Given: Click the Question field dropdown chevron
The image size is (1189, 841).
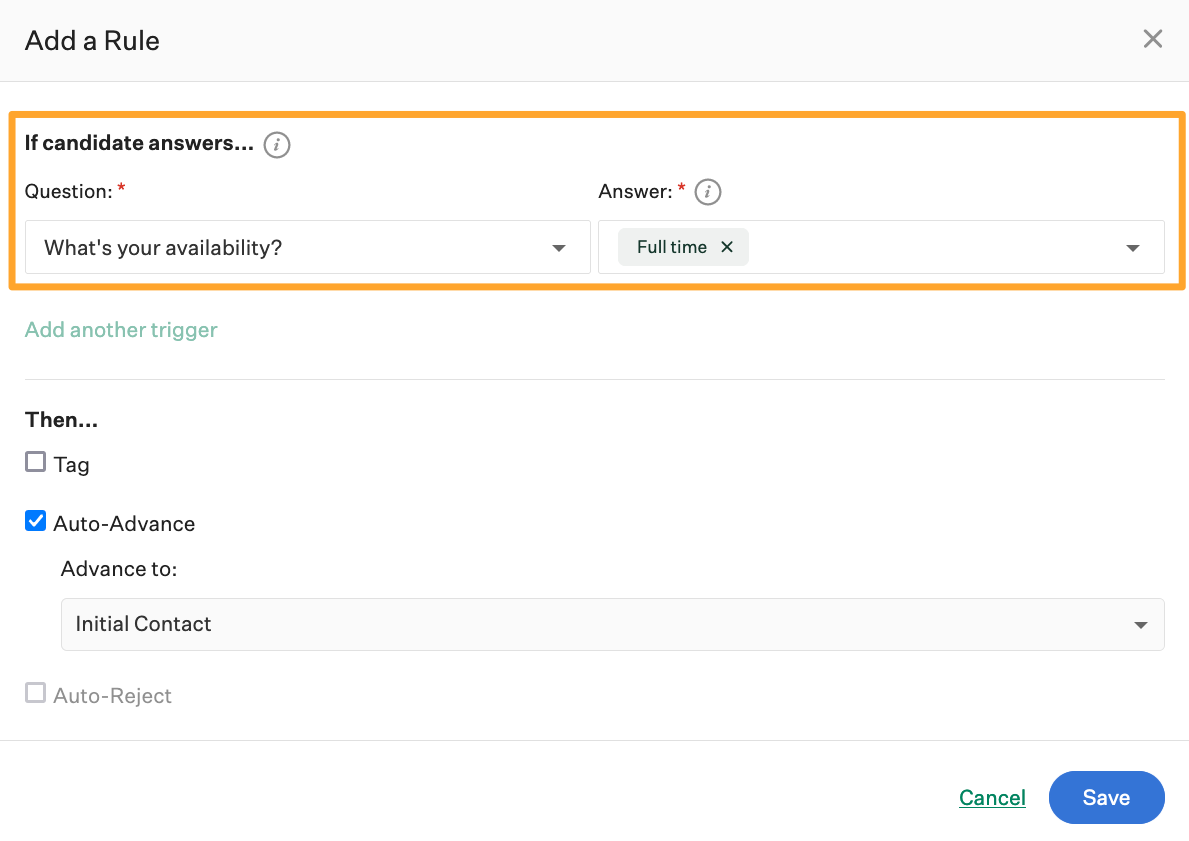Looking at the screenshot, I should 559,247.
